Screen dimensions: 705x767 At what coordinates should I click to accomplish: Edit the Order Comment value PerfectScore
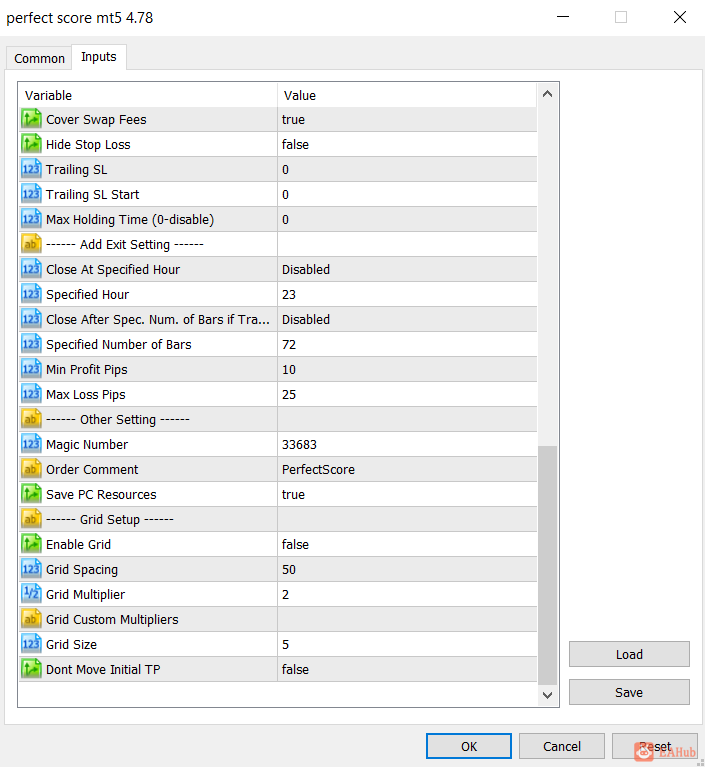pyautogui.click(x=407, y=469)
